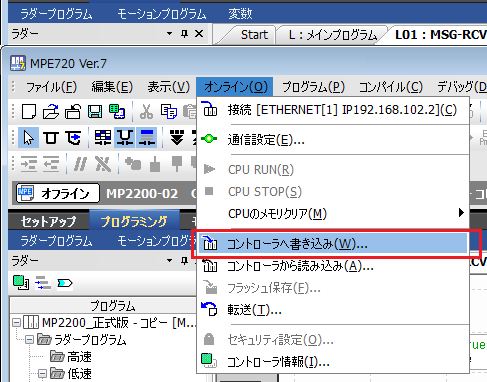Select the coil with arrow tool icon
The image size is (487, 382).
click(73, 137)
